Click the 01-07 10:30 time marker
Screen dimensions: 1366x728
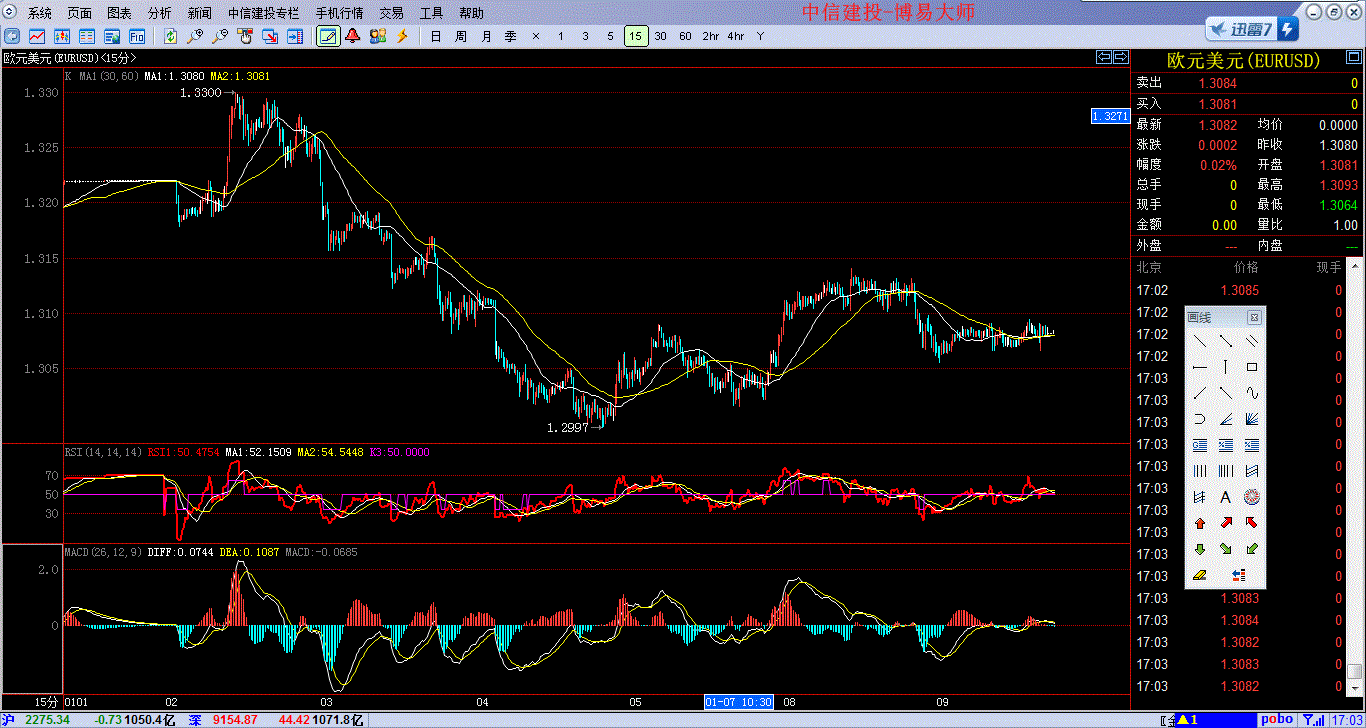[x=739, y=702]
